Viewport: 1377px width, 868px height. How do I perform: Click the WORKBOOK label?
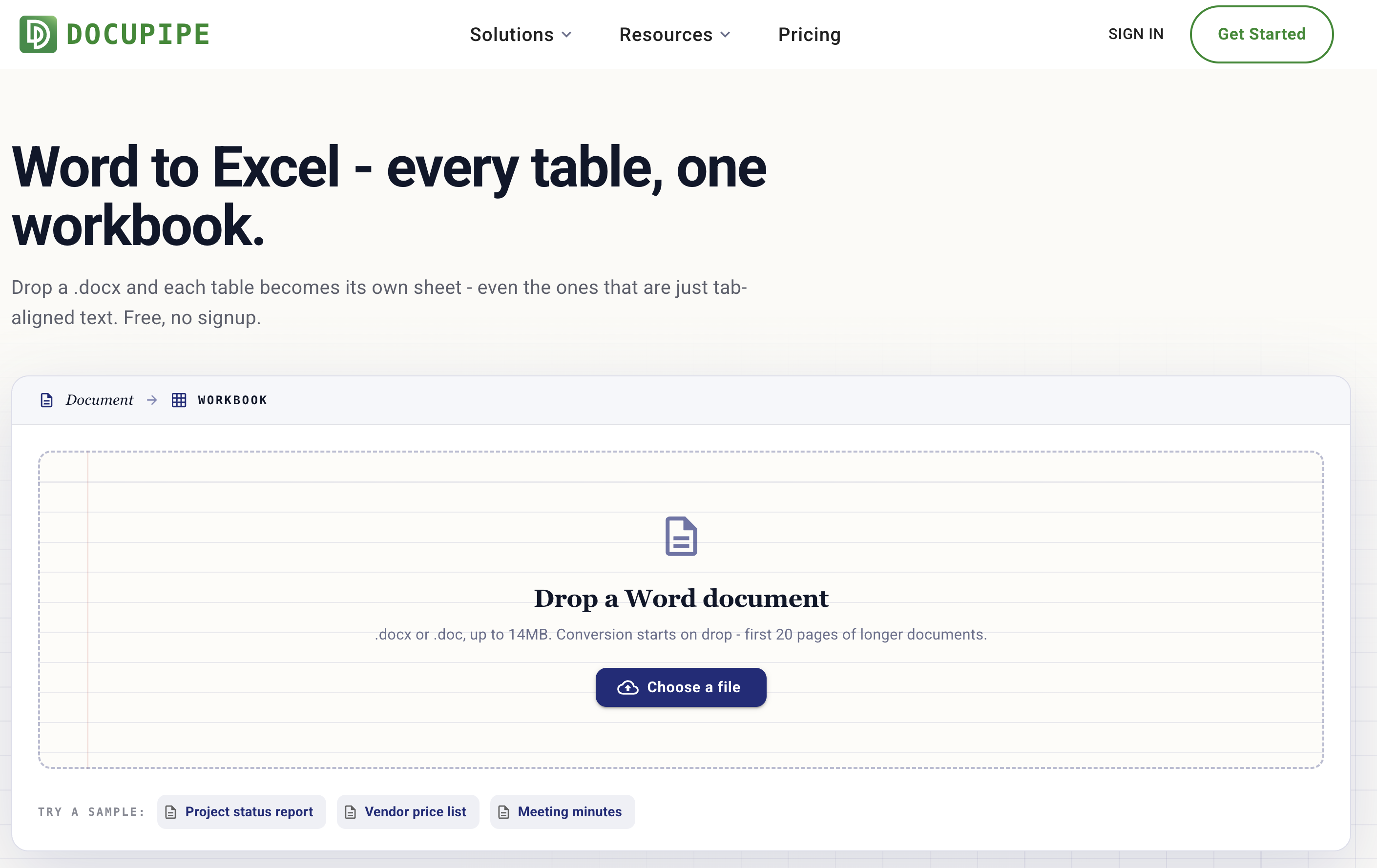[x=232, y=400]
